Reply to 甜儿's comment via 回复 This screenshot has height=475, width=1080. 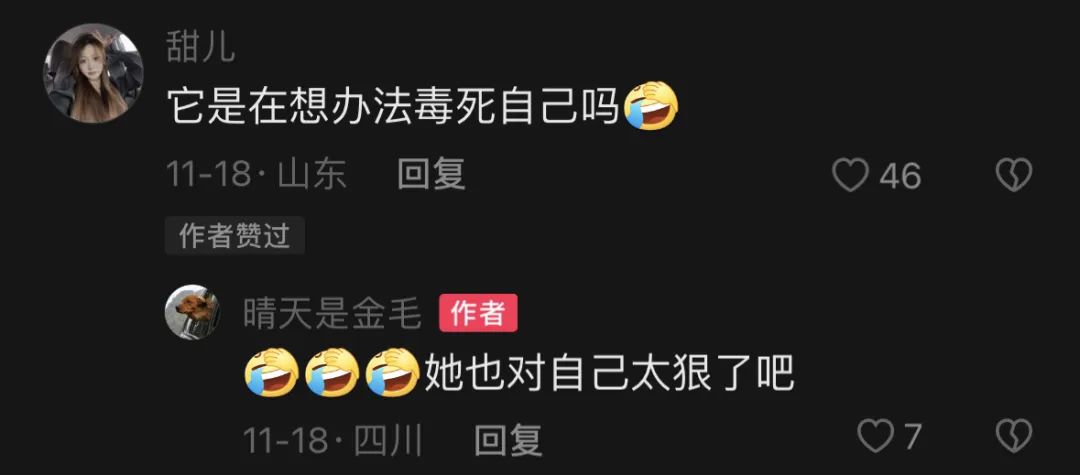tap(431, 173)
